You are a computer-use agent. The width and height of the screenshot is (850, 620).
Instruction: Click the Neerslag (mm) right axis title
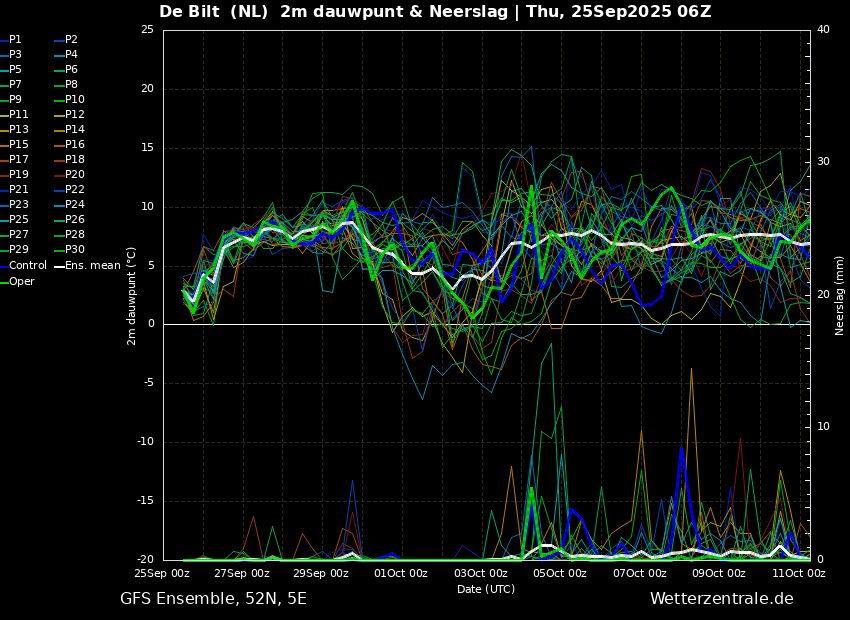coord(840,294)
